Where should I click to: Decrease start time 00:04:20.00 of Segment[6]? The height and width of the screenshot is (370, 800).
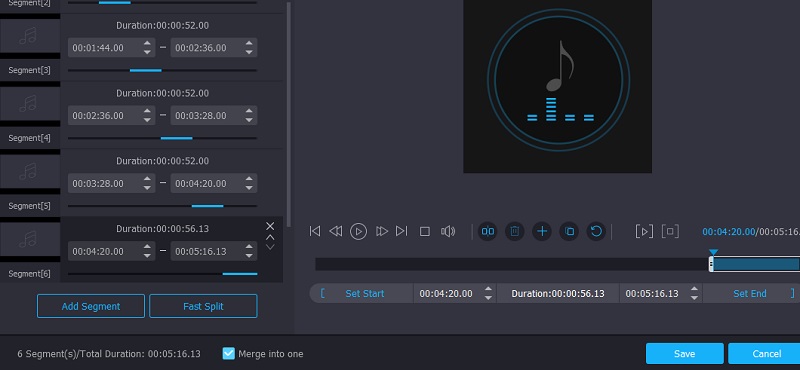(147, 255)
